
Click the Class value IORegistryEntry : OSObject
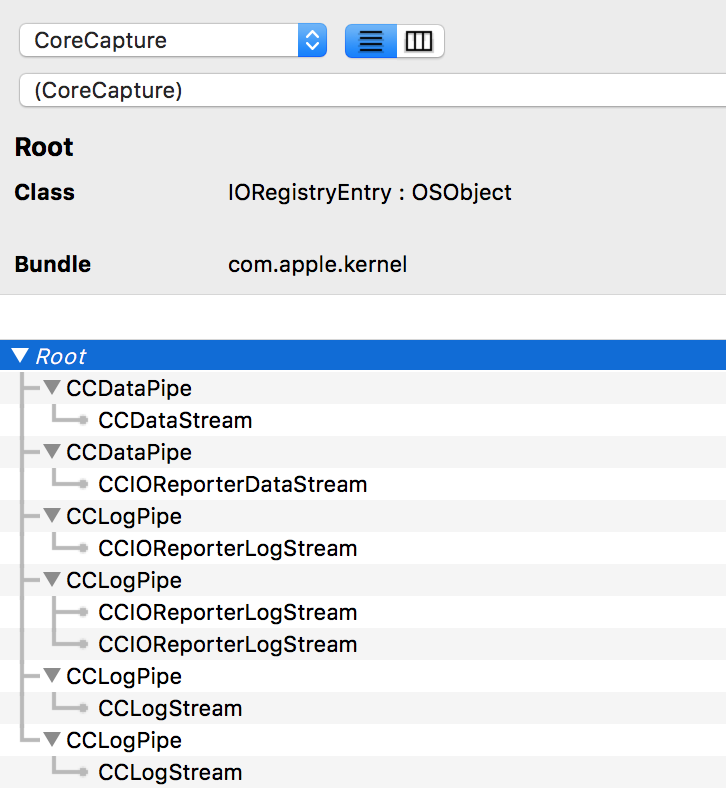click(x=370, y=193)
